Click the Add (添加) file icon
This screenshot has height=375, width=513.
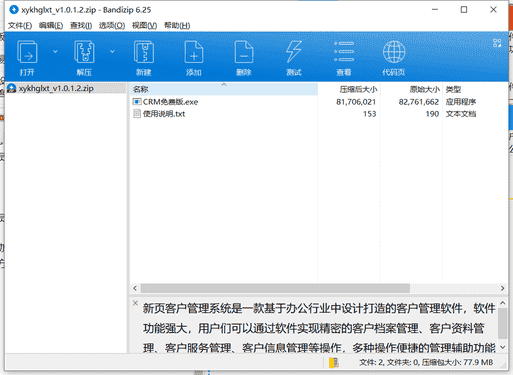click(194, 52)
